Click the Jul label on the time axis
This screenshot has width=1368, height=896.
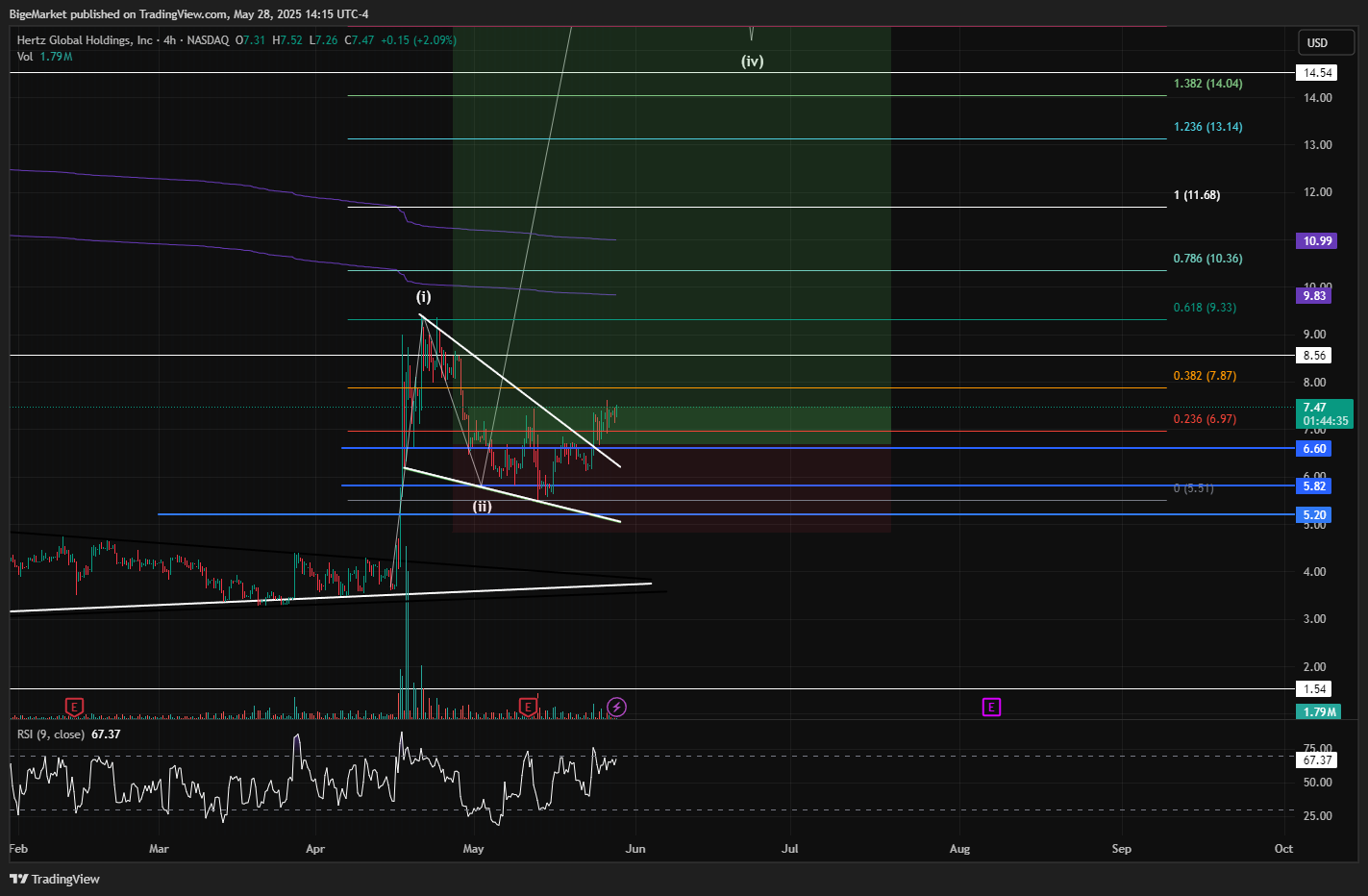790,849
